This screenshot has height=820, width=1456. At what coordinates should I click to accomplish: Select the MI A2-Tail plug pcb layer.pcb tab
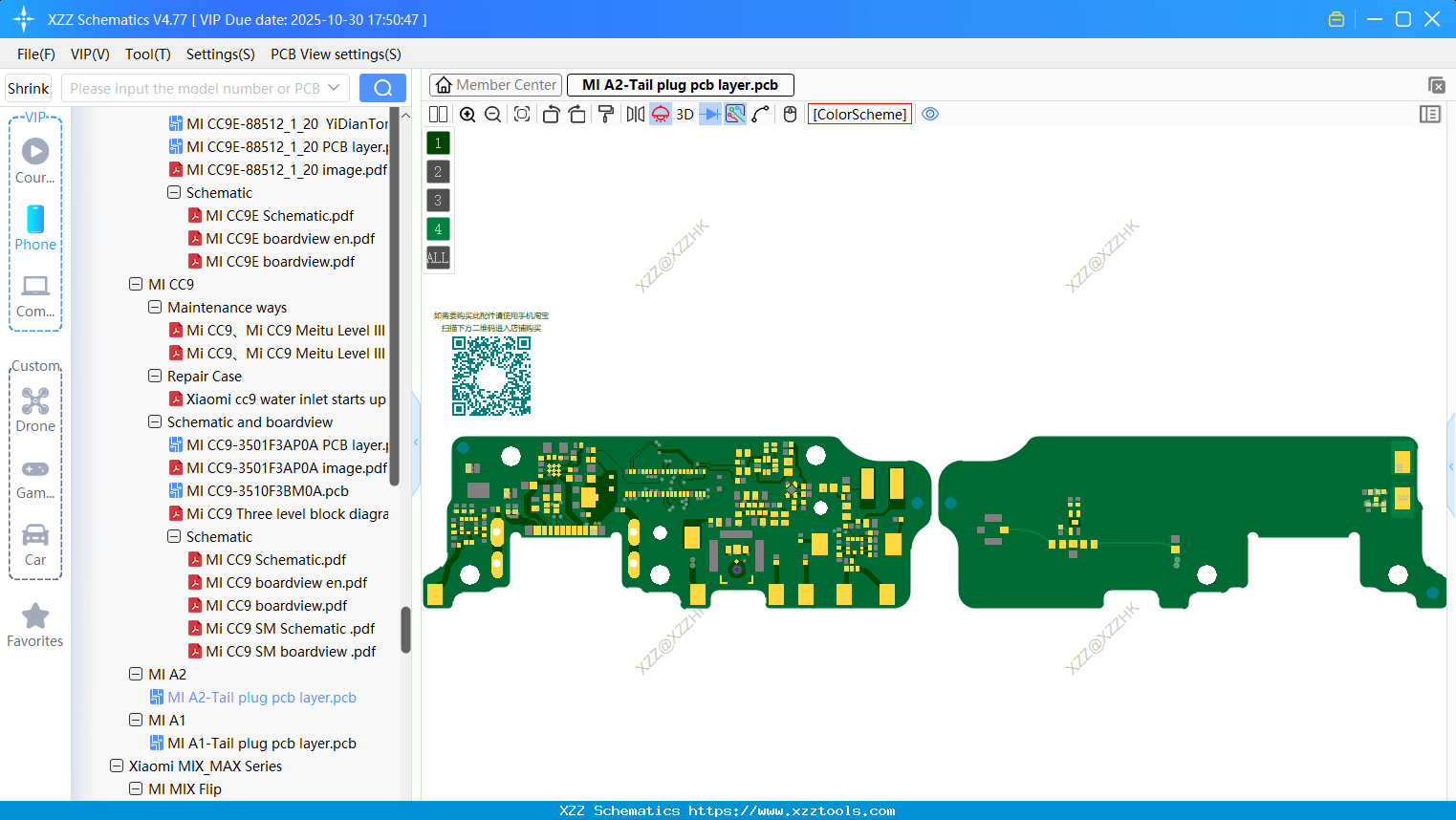[680, 84]
